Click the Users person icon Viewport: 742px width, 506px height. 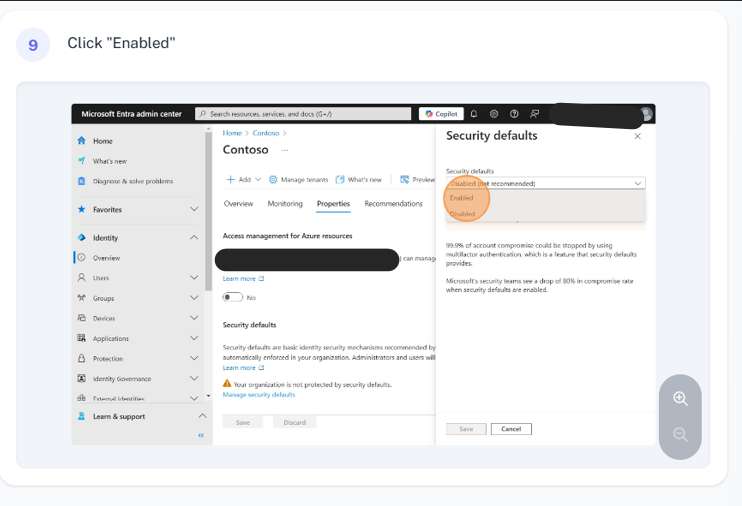coord(81,277)
